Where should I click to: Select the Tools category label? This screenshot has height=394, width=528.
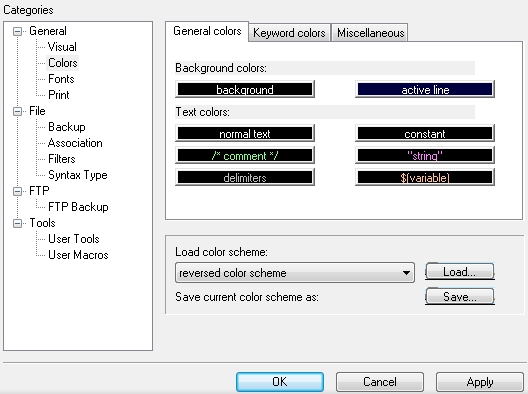(x=42, y=223)
